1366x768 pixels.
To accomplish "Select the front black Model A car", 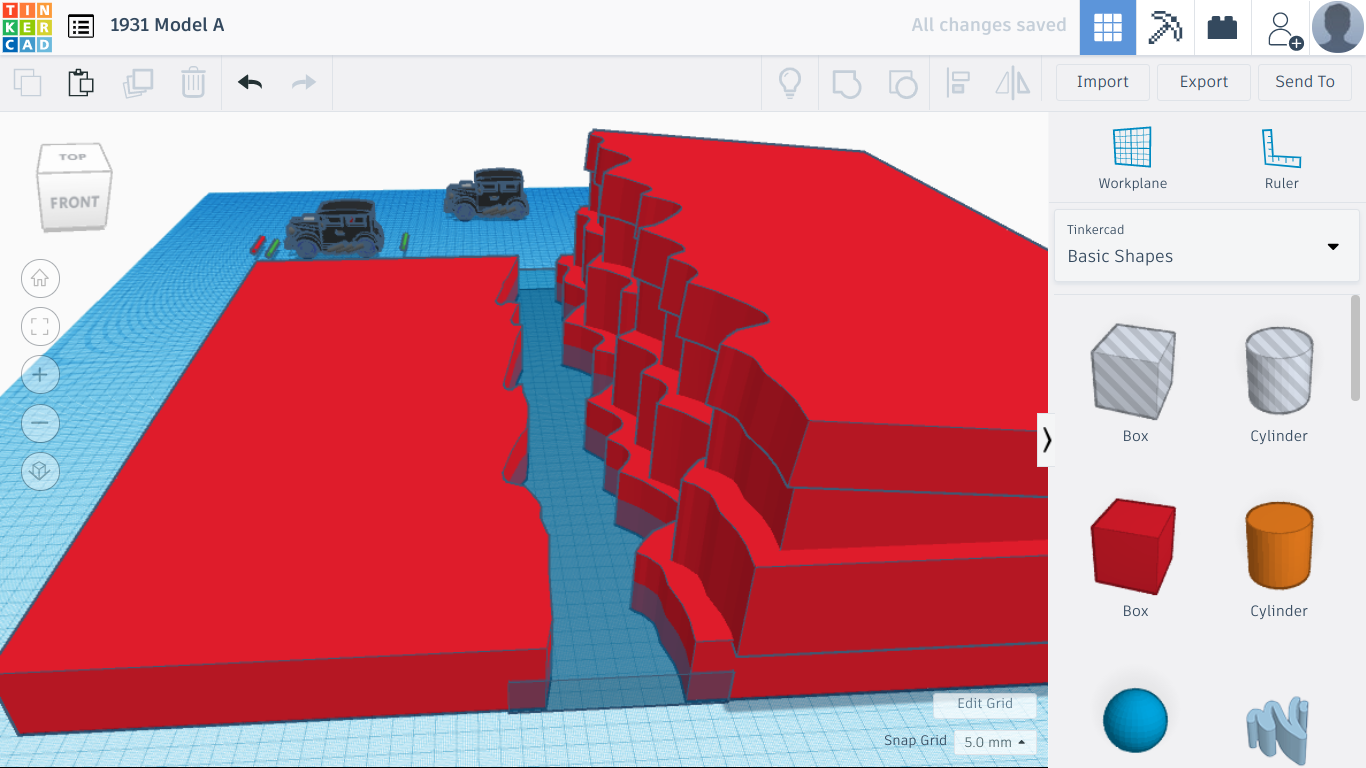I will (x=335, y=227).
